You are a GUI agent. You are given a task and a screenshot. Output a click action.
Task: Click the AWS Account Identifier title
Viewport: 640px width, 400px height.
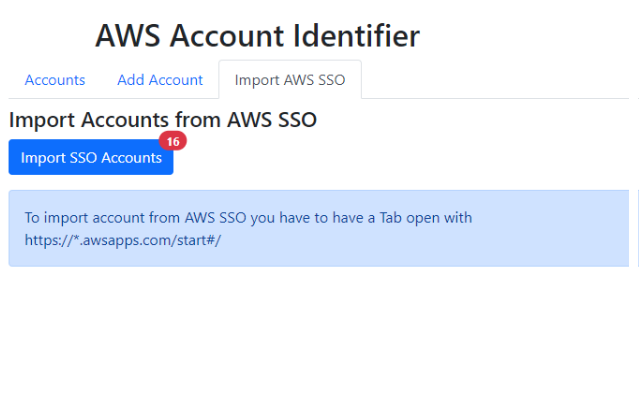click(x=257, y=36)
